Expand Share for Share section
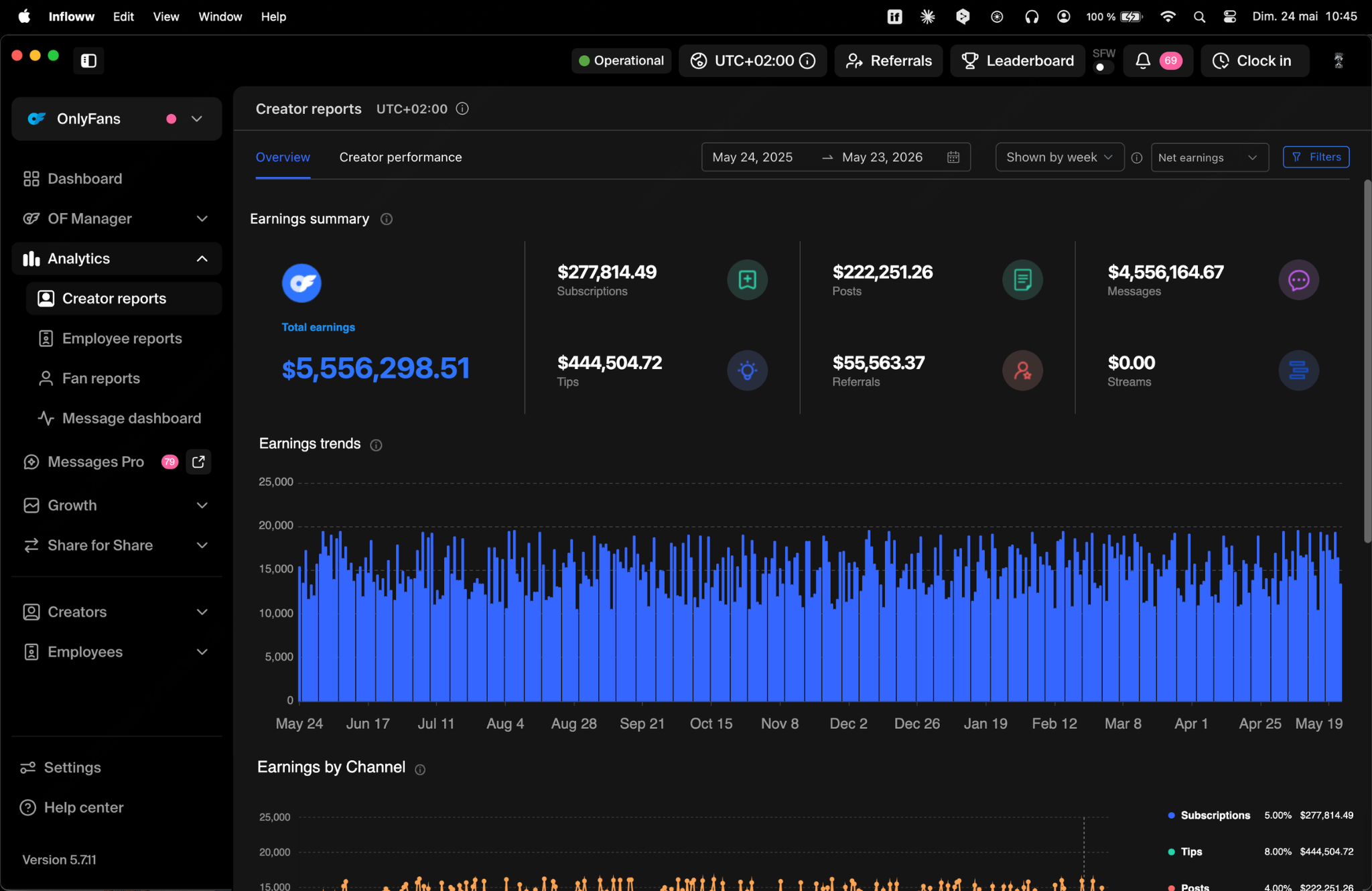 pyautogui.click(x=117, y=545)
